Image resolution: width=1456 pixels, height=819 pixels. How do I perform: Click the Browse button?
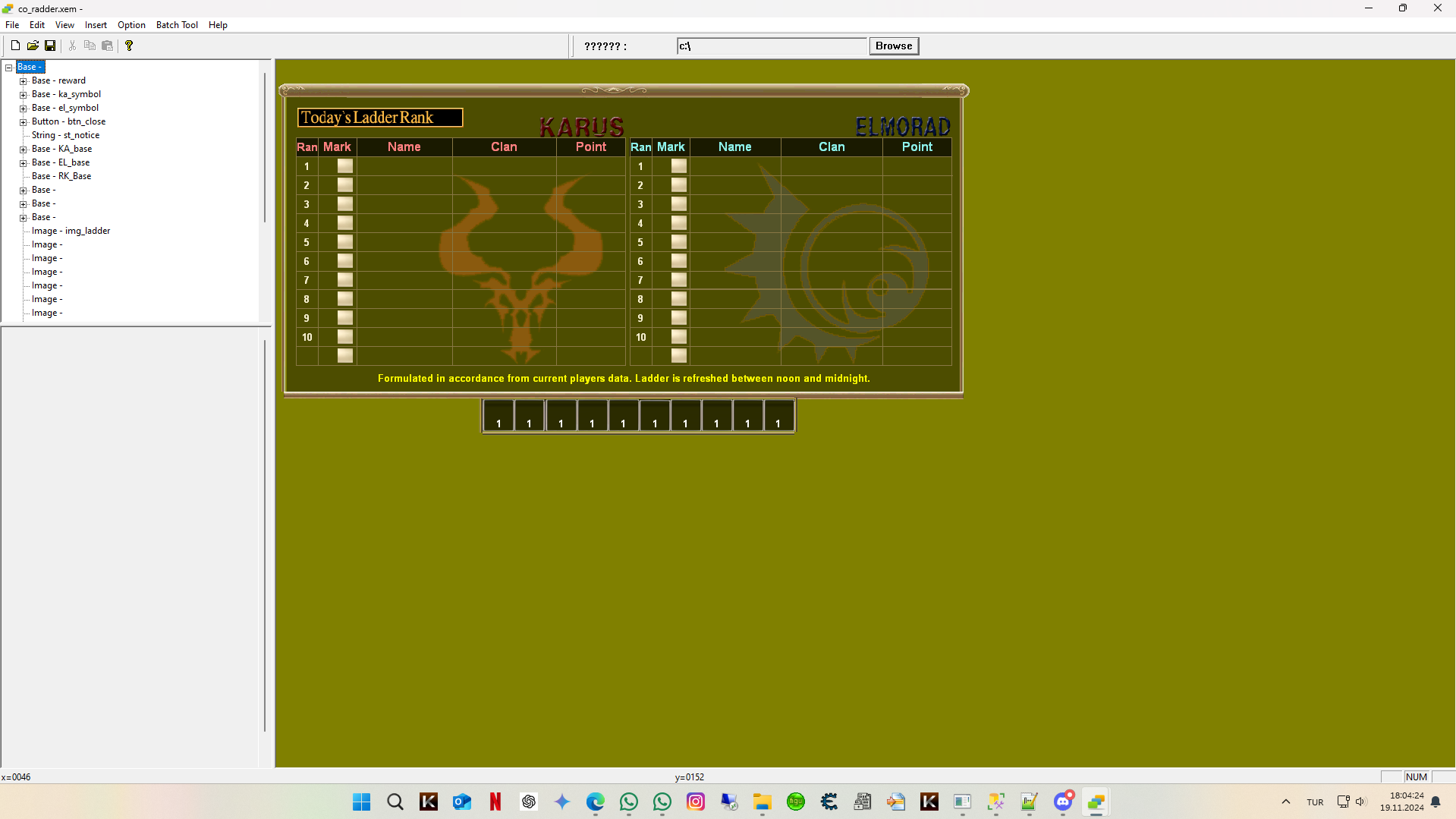coord(893,46)
